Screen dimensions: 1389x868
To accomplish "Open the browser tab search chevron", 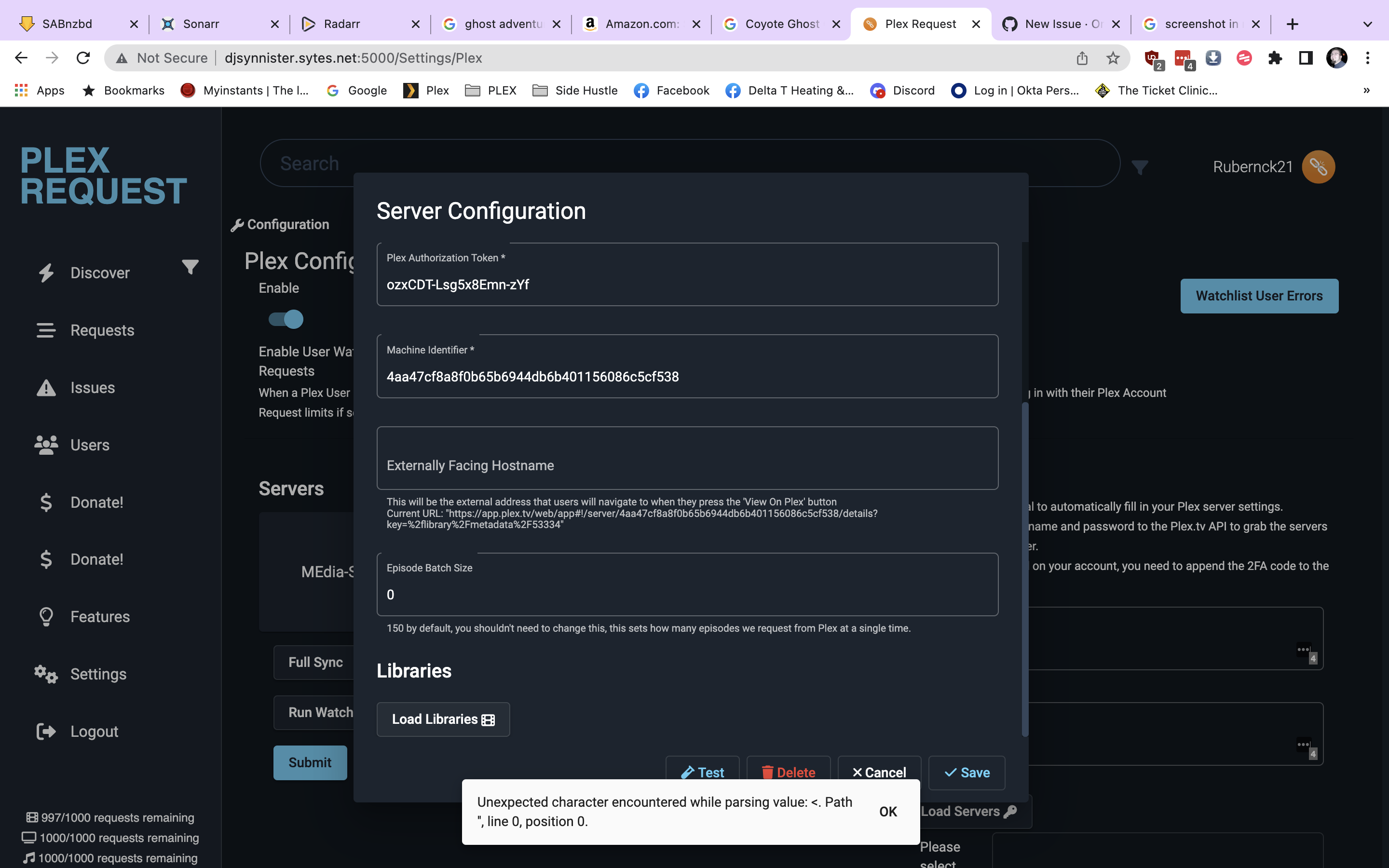I will [1367, 24].
